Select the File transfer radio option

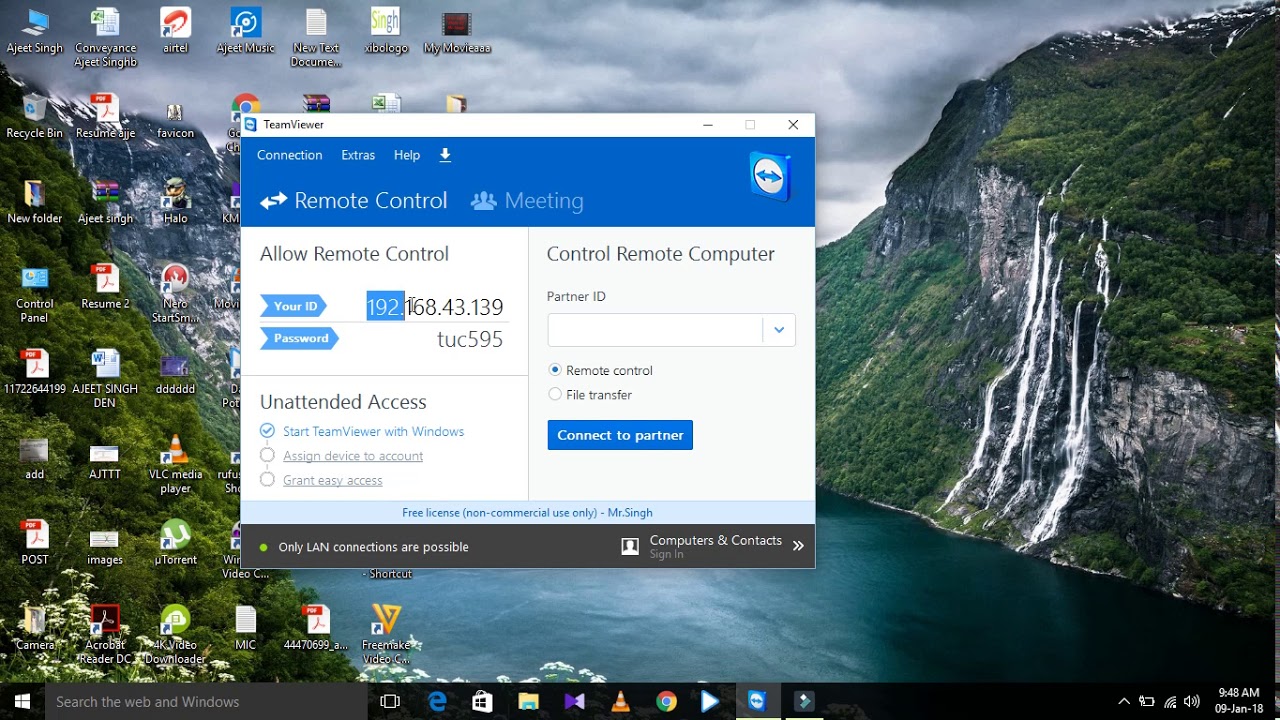[x=555, y=395]
